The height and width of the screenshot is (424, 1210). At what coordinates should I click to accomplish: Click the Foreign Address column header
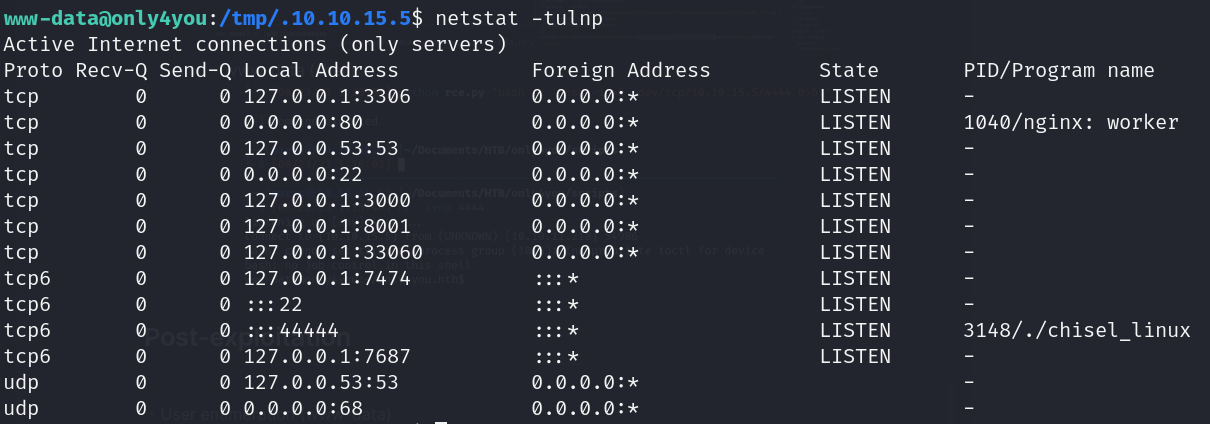(620, 71)
